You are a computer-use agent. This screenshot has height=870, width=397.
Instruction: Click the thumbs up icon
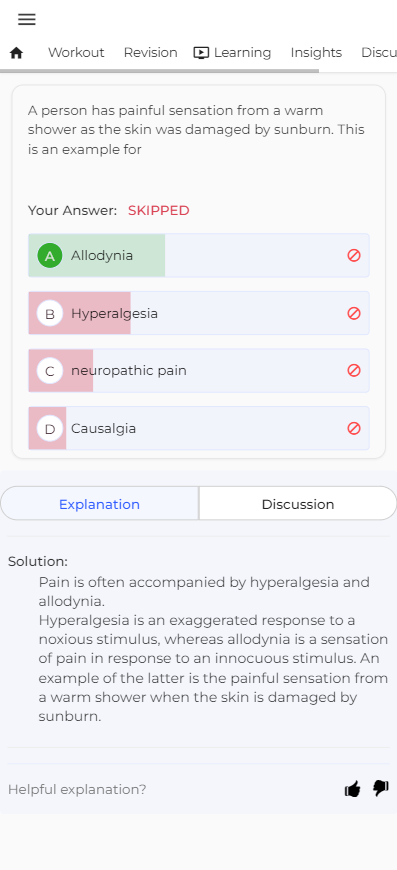[353, 788]
